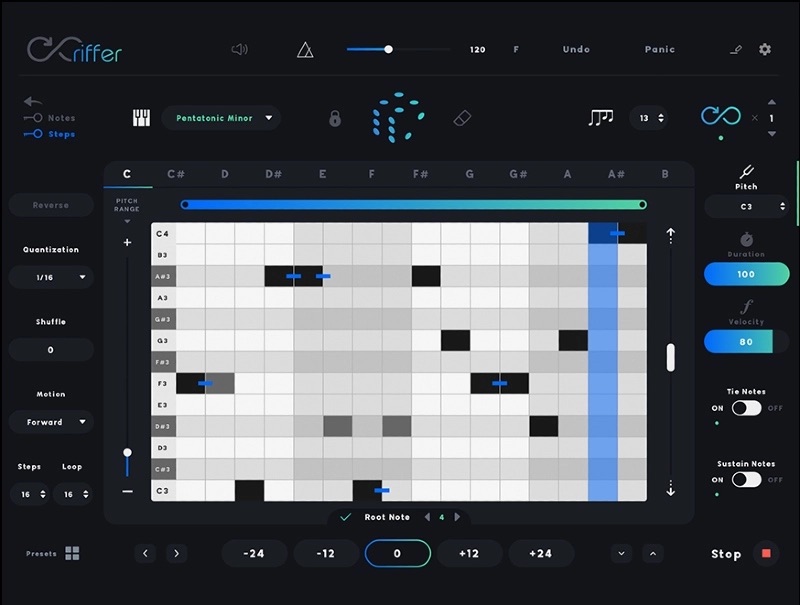The width and height of the screenshot is (800, 605).
Task: Open the Presets grid icon
Action: coord(72,553)
